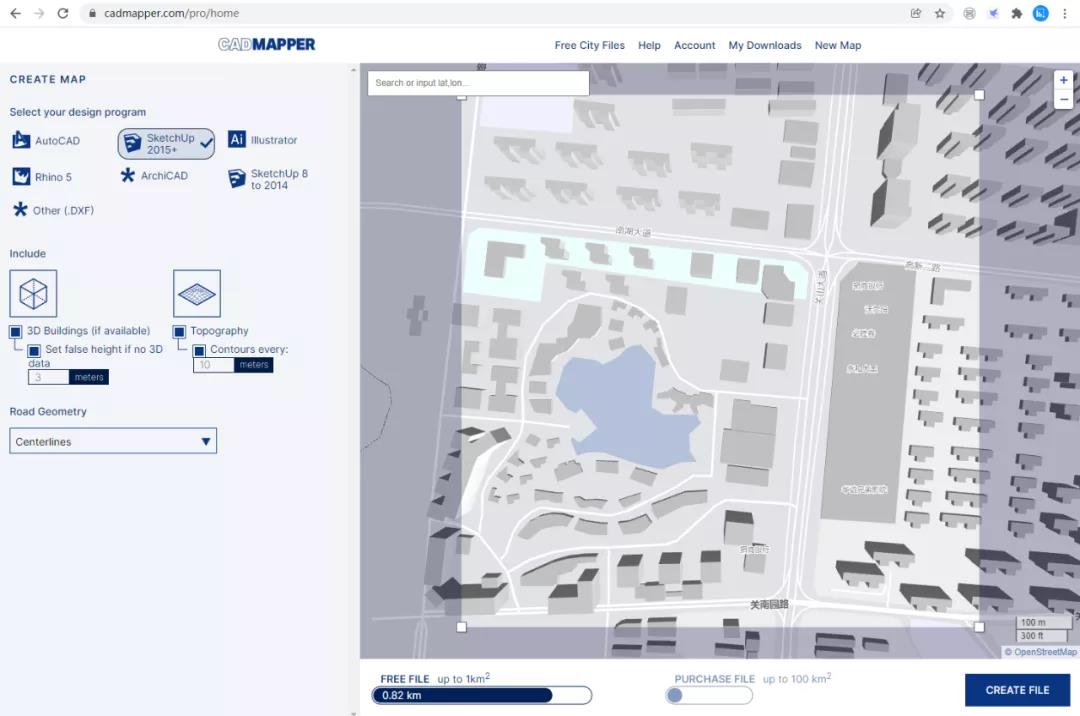Click the bottom-left selection corner handle

461,627
